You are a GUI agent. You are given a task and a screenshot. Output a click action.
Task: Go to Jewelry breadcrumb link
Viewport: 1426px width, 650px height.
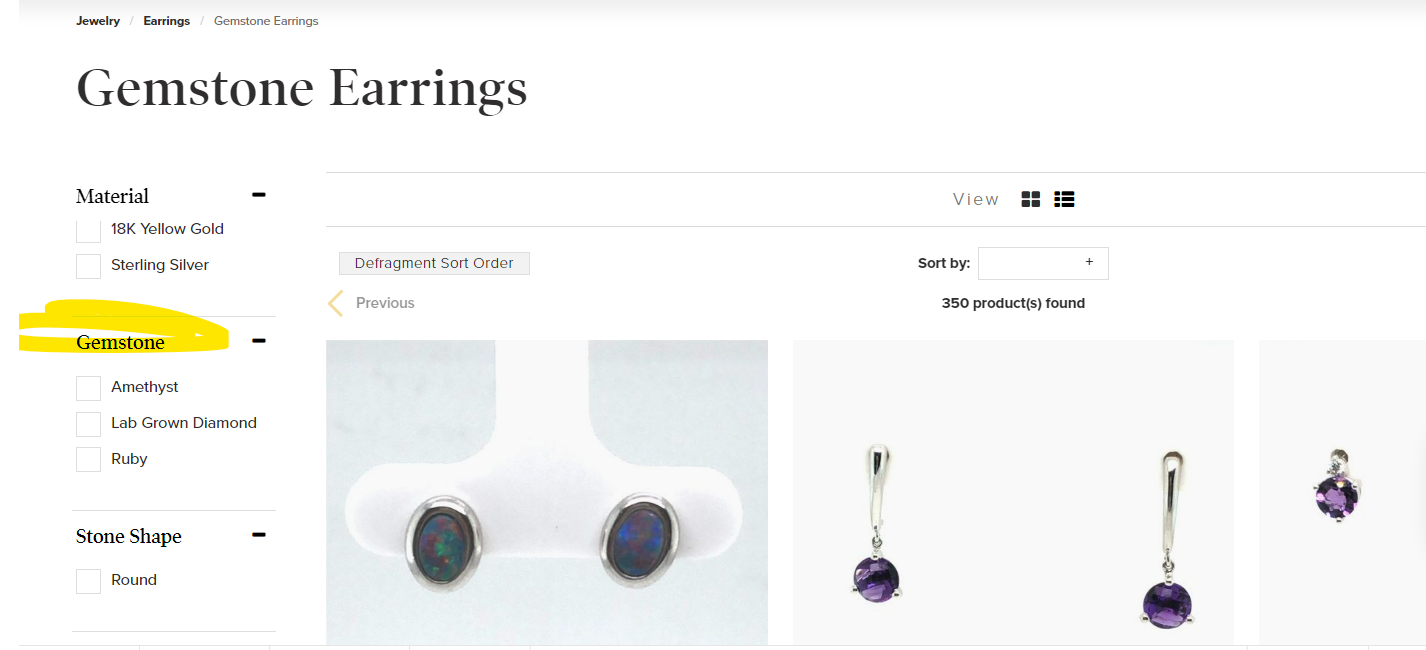coord(98,21)
